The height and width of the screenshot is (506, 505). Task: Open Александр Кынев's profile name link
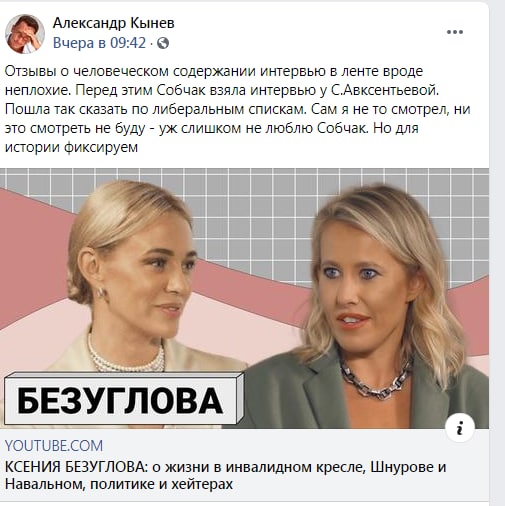114,23
